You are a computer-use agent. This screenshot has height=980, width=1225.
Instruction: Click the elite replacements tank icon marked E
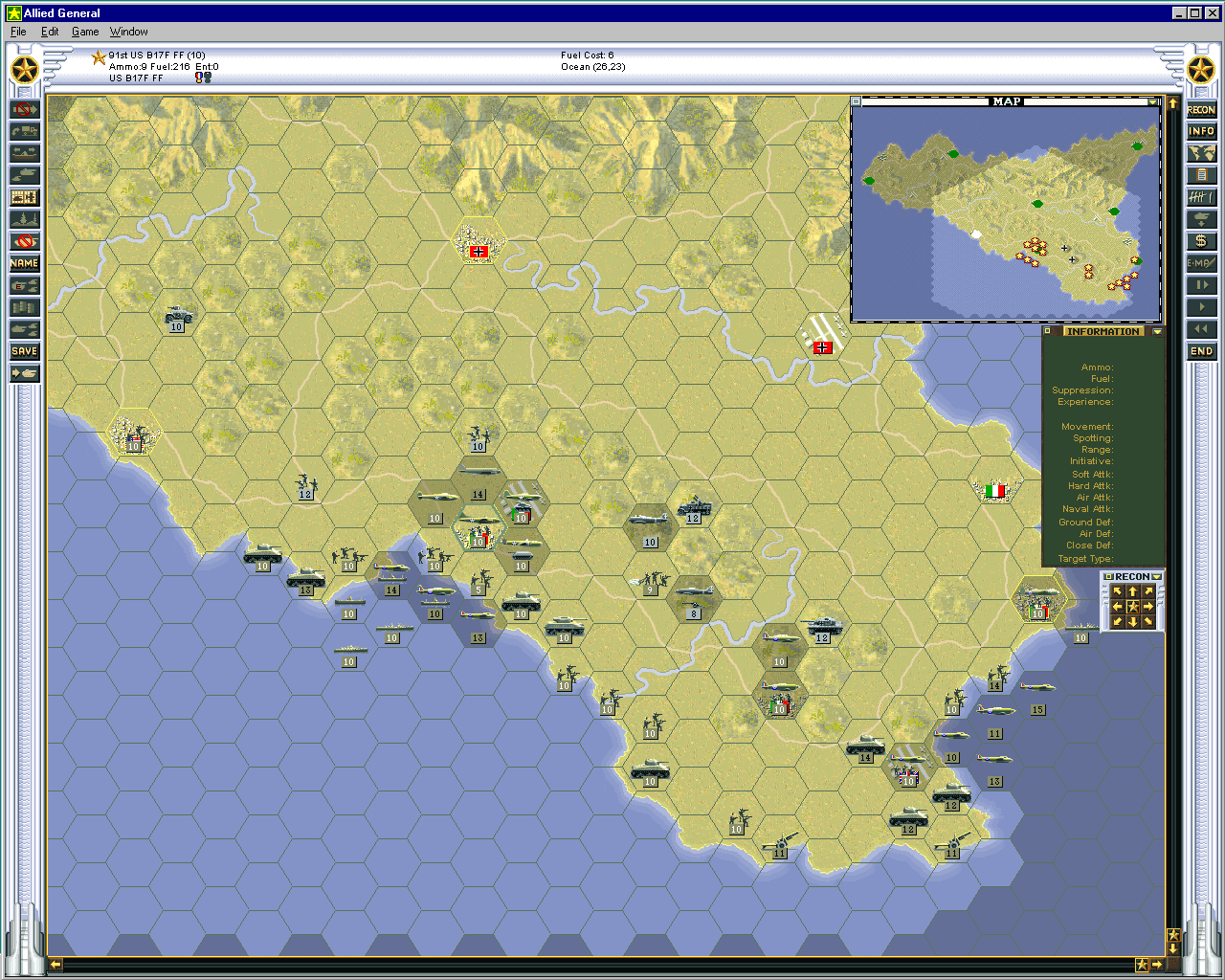(24, 285)
